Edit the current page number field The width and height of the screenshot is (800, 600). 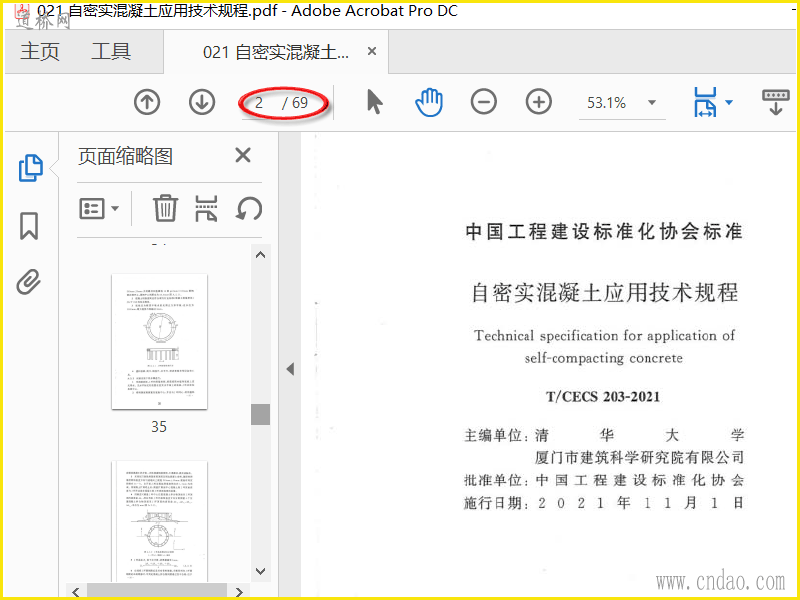[259, 103]
